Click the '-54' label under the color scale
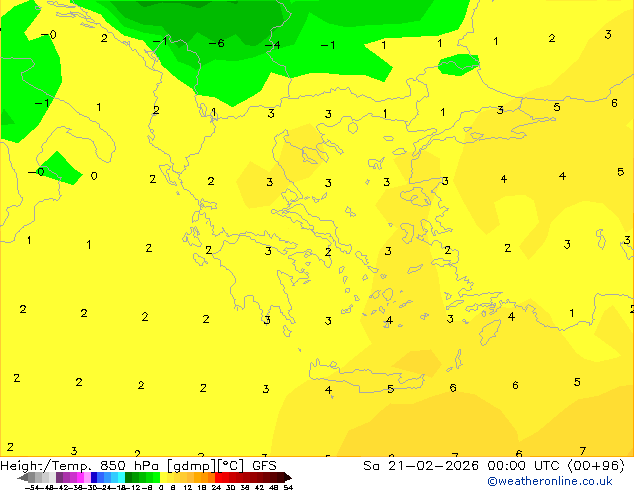This screenshot has width=634, height=490. (33, 487)
